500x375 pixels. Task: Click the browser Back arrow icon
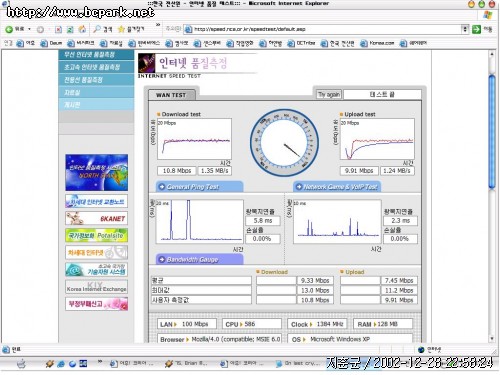tap(9, 29)
